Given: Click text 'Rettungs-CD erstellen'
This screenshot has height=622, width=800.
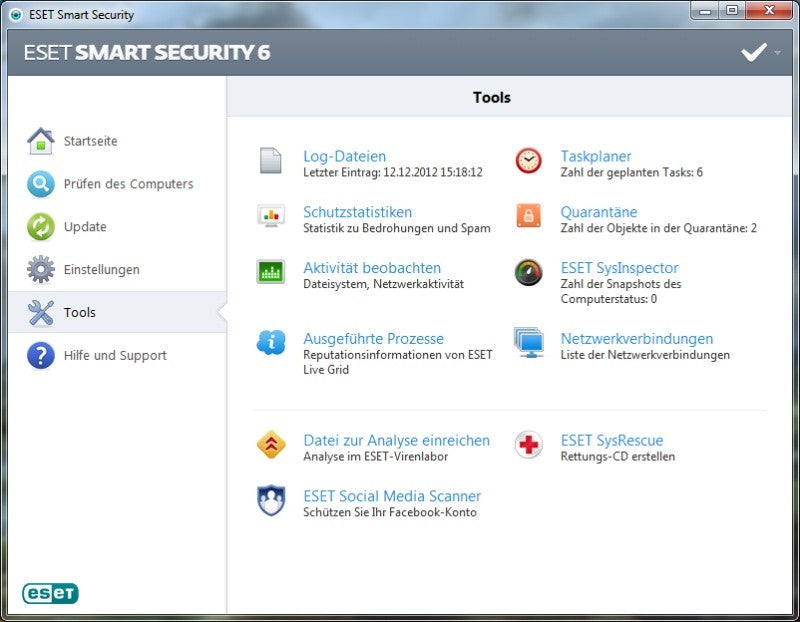Looking at the screenshot, I should tap(617, 456).
